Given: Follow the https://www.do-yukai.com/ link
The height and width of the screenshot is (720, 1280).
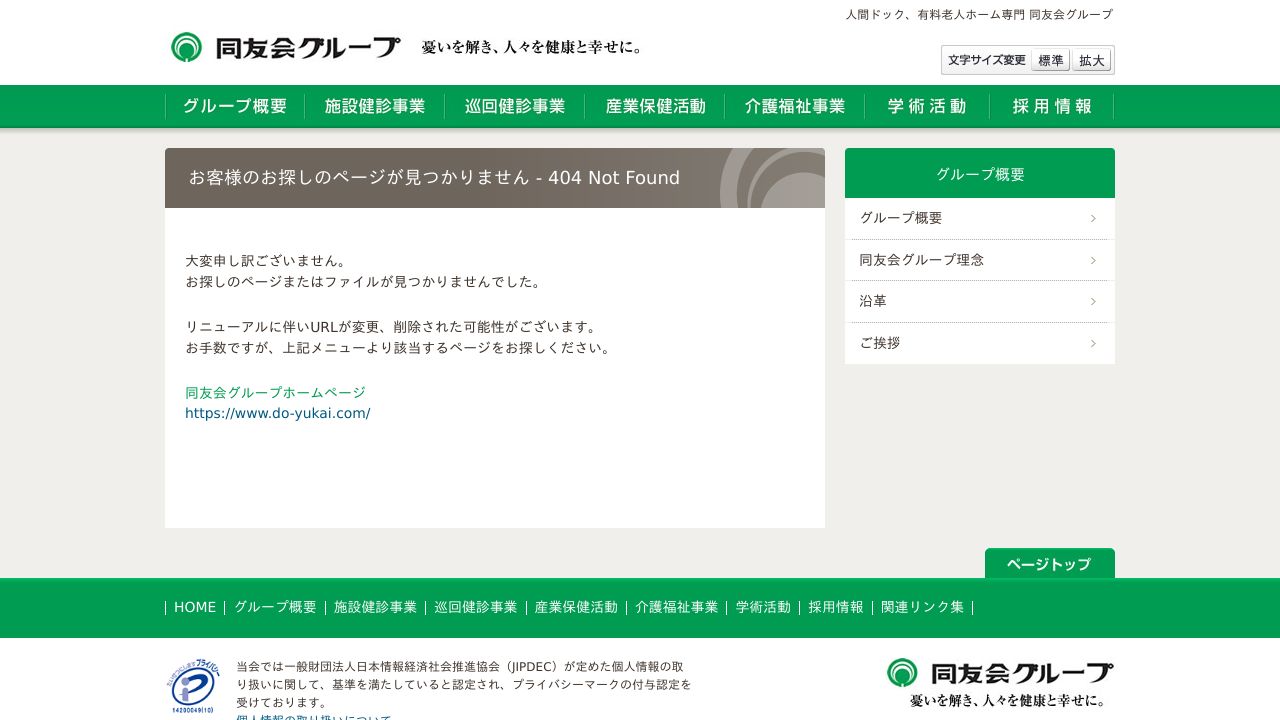Looking at the screenshot, I should pyautogui.click(x=277, y=413).
